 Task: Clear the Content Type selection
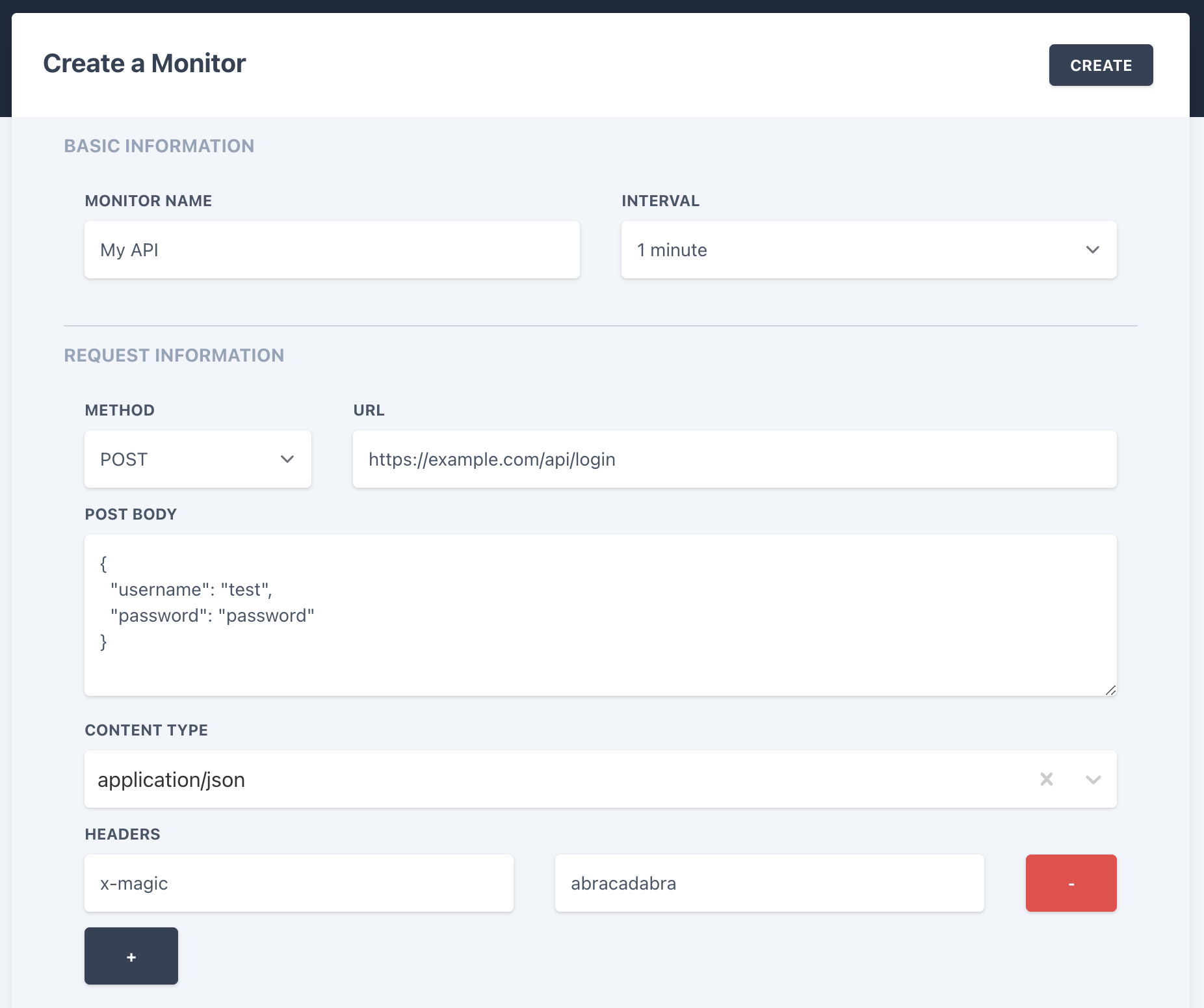[x=1047, y=779]
